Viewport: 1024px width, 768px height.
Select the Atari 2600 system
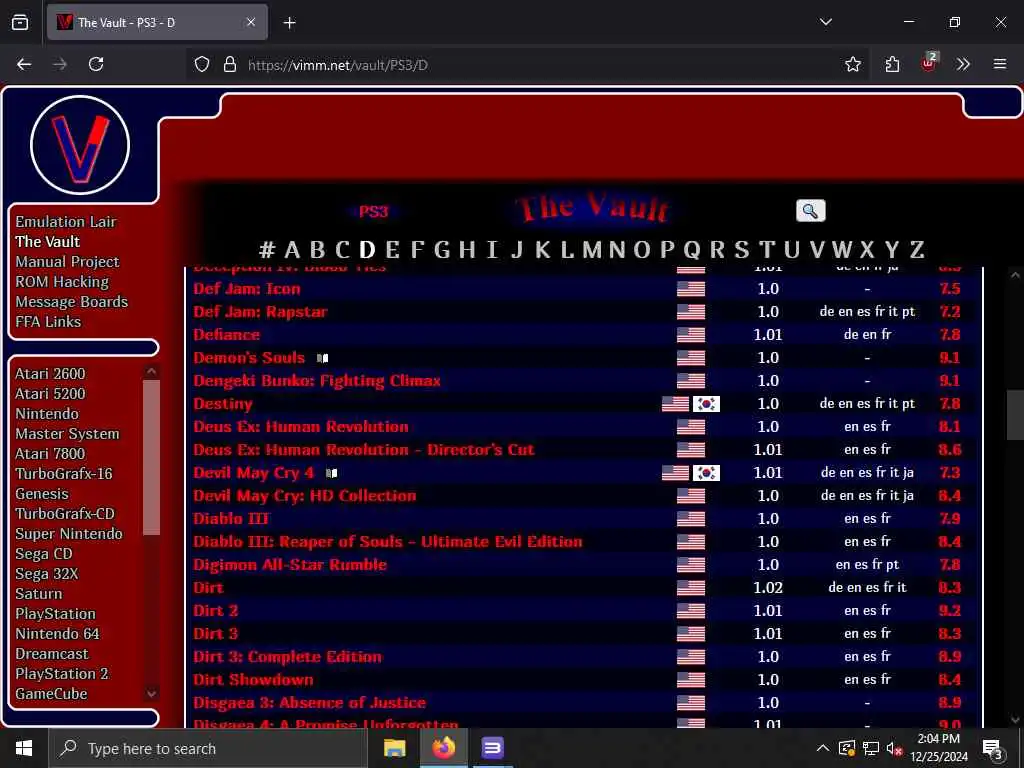coord(50,374)
